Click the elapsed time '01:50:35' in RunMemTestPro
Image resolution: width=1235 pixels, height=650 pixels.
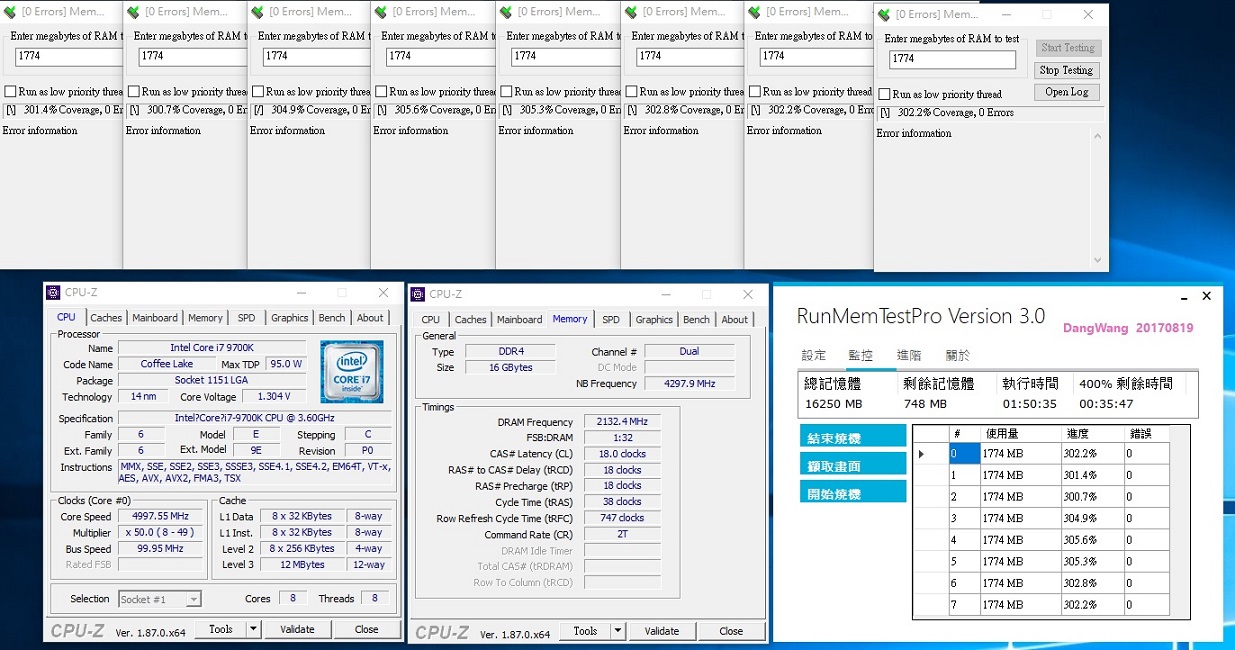(1029, 404)
